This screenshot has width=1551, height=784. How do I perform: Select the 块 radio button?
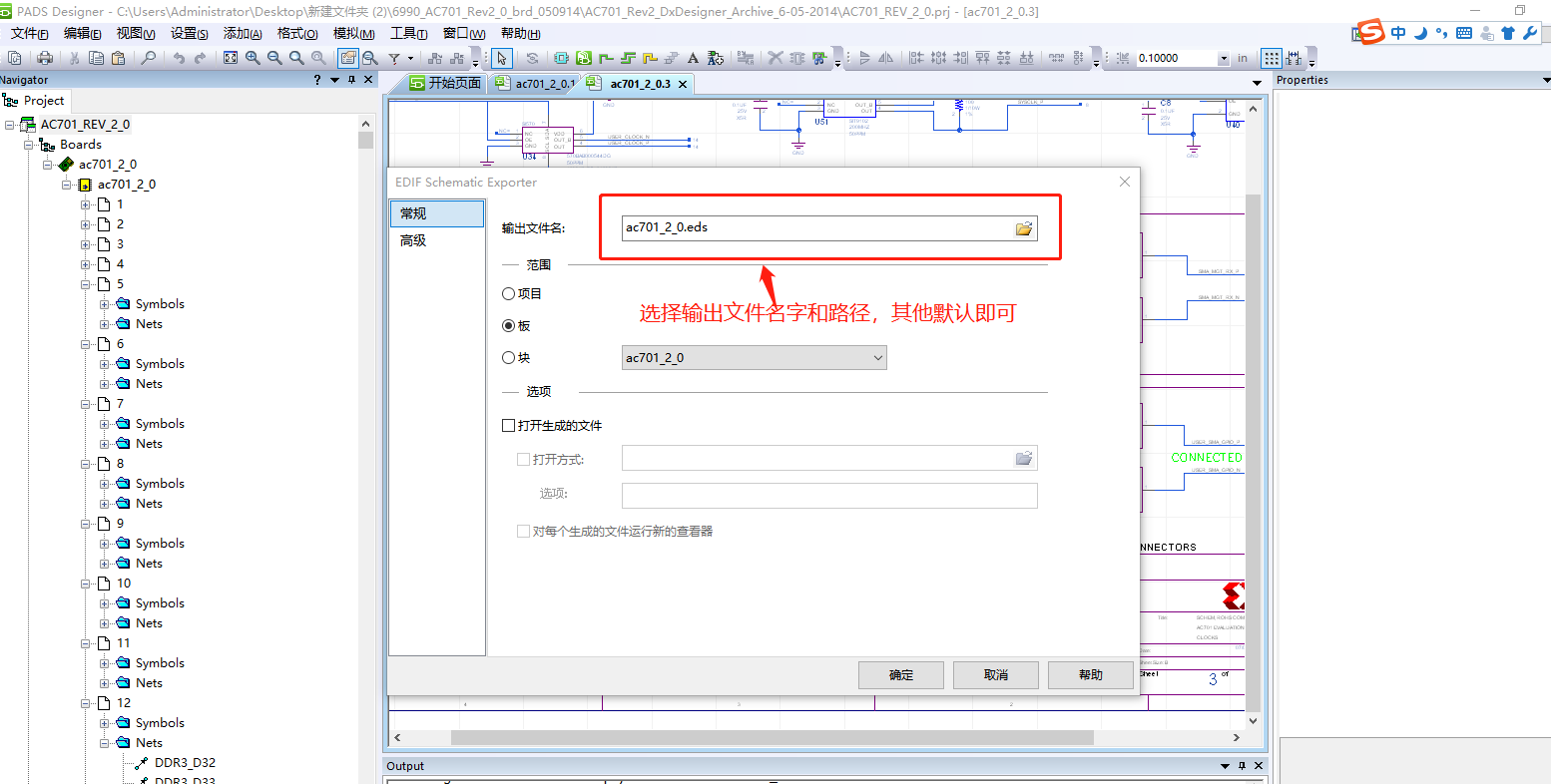pyautogui.click(x=508, y=357)
